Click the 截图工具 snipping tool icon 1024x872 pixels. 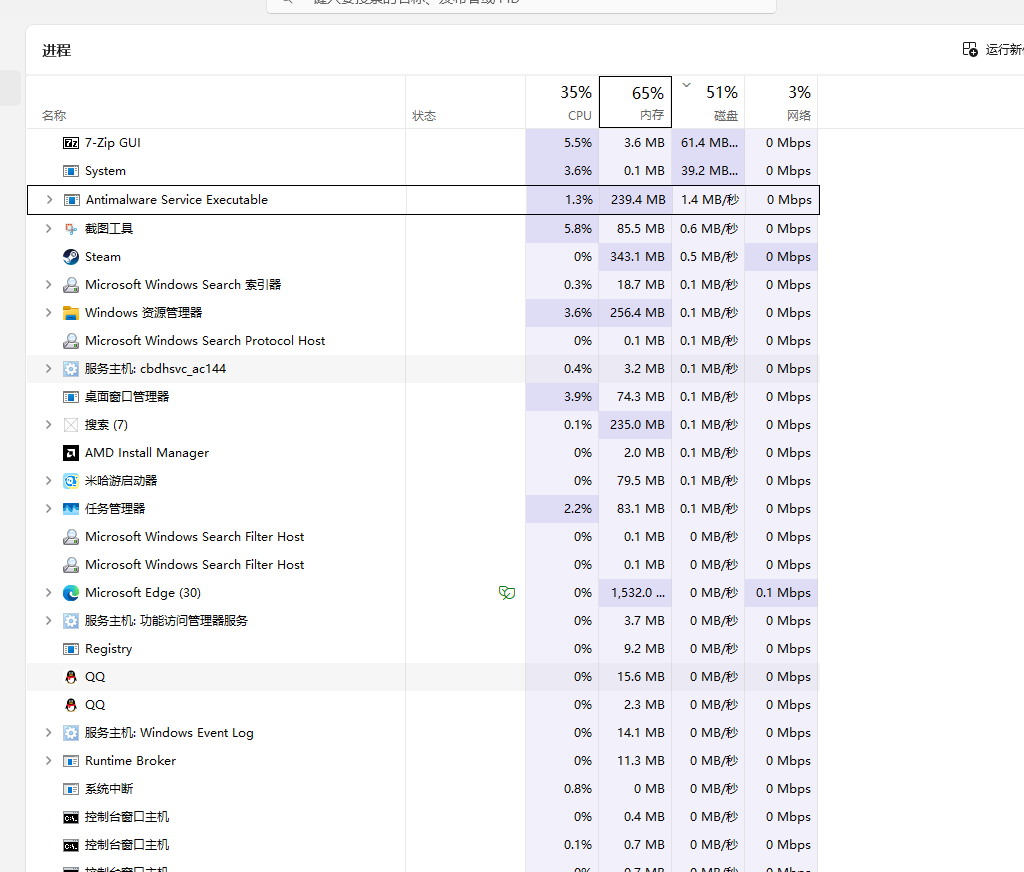point(71,229)
